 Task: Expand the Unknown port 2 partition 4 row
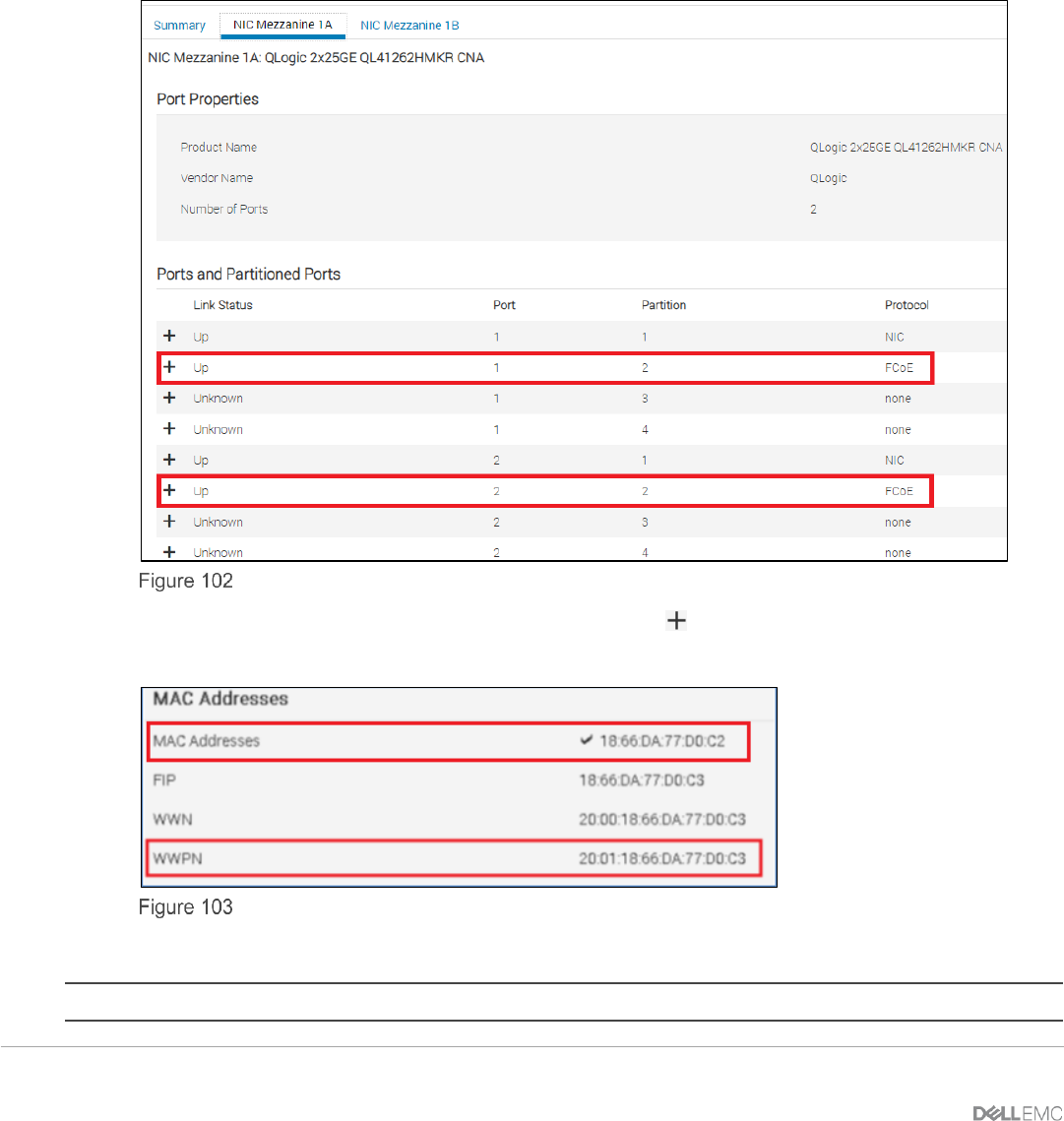coord(169,552)
